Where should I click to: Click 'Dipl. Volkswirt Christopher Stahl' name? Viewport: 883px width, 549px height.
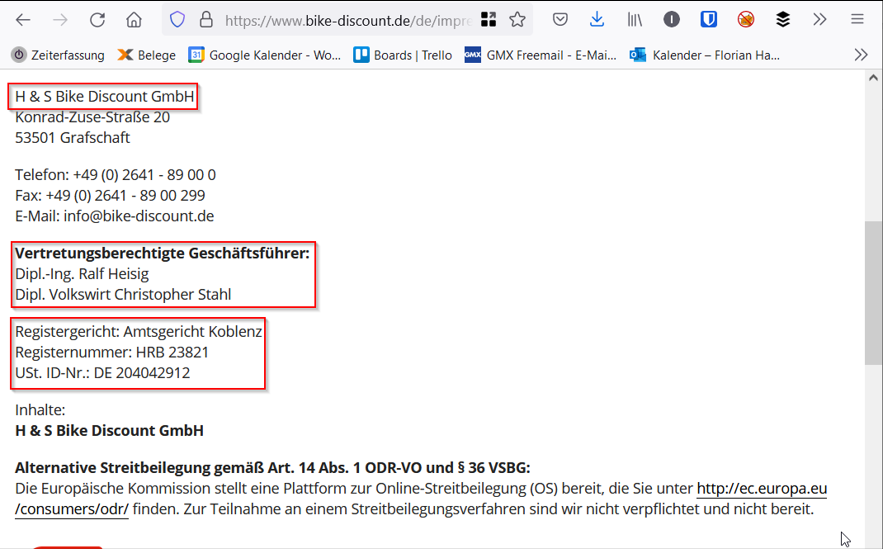tap(123, 294)
